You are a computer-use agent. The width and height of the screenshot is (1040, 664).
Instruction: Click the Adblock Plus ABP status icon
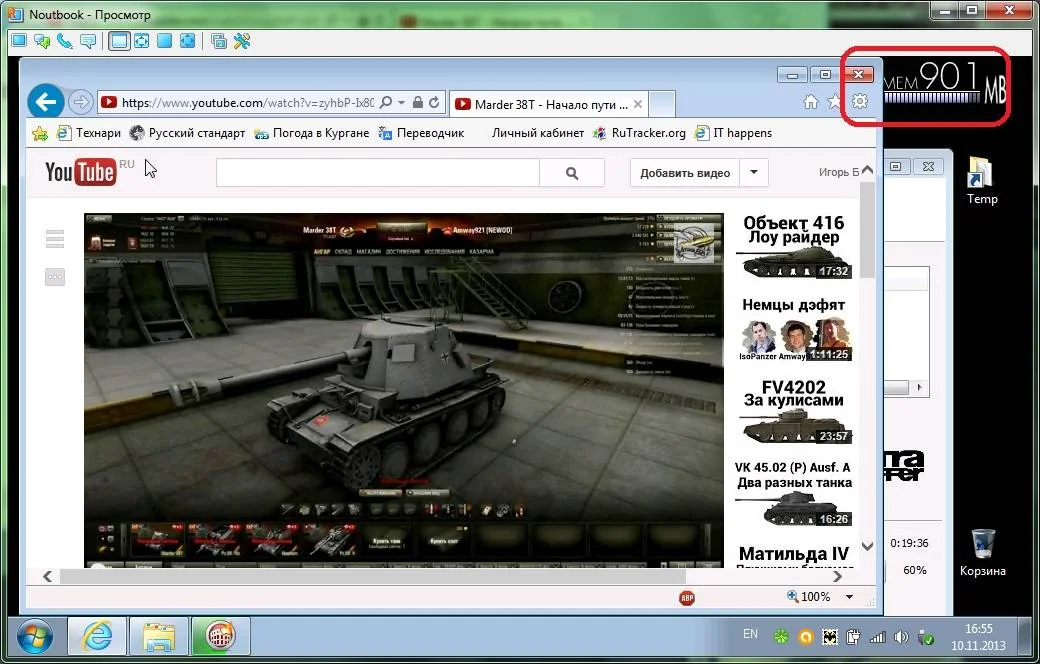pos(687,598)
